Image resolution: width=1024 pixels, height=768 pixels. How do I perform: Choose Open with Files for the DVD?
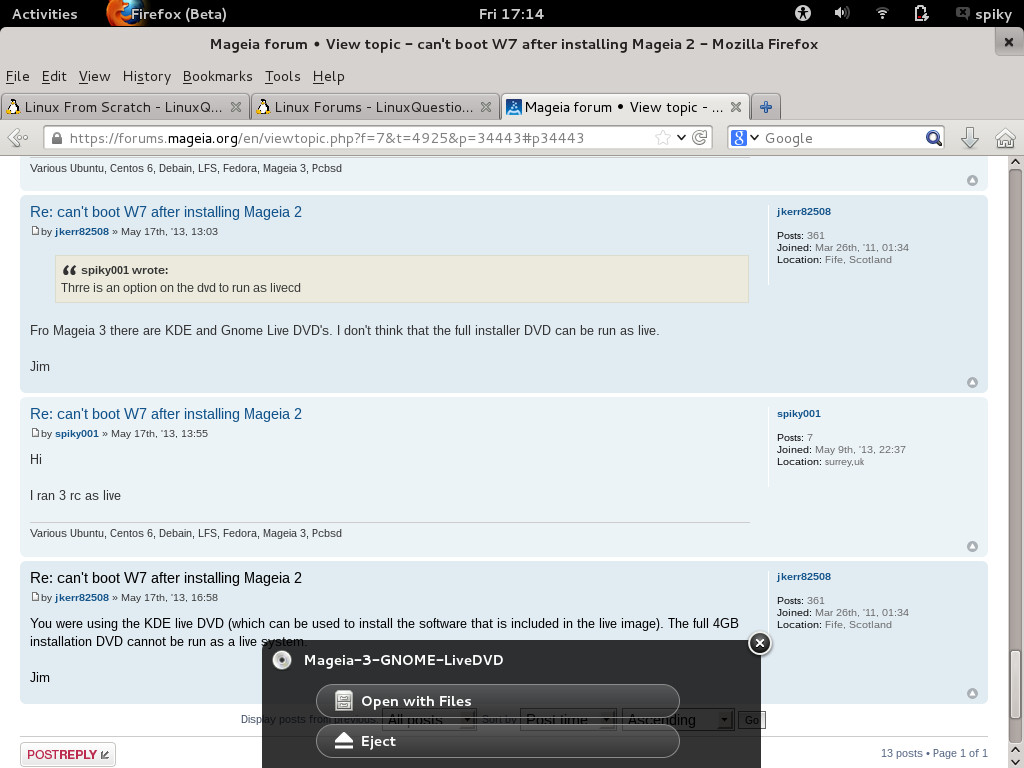[498, 701]
